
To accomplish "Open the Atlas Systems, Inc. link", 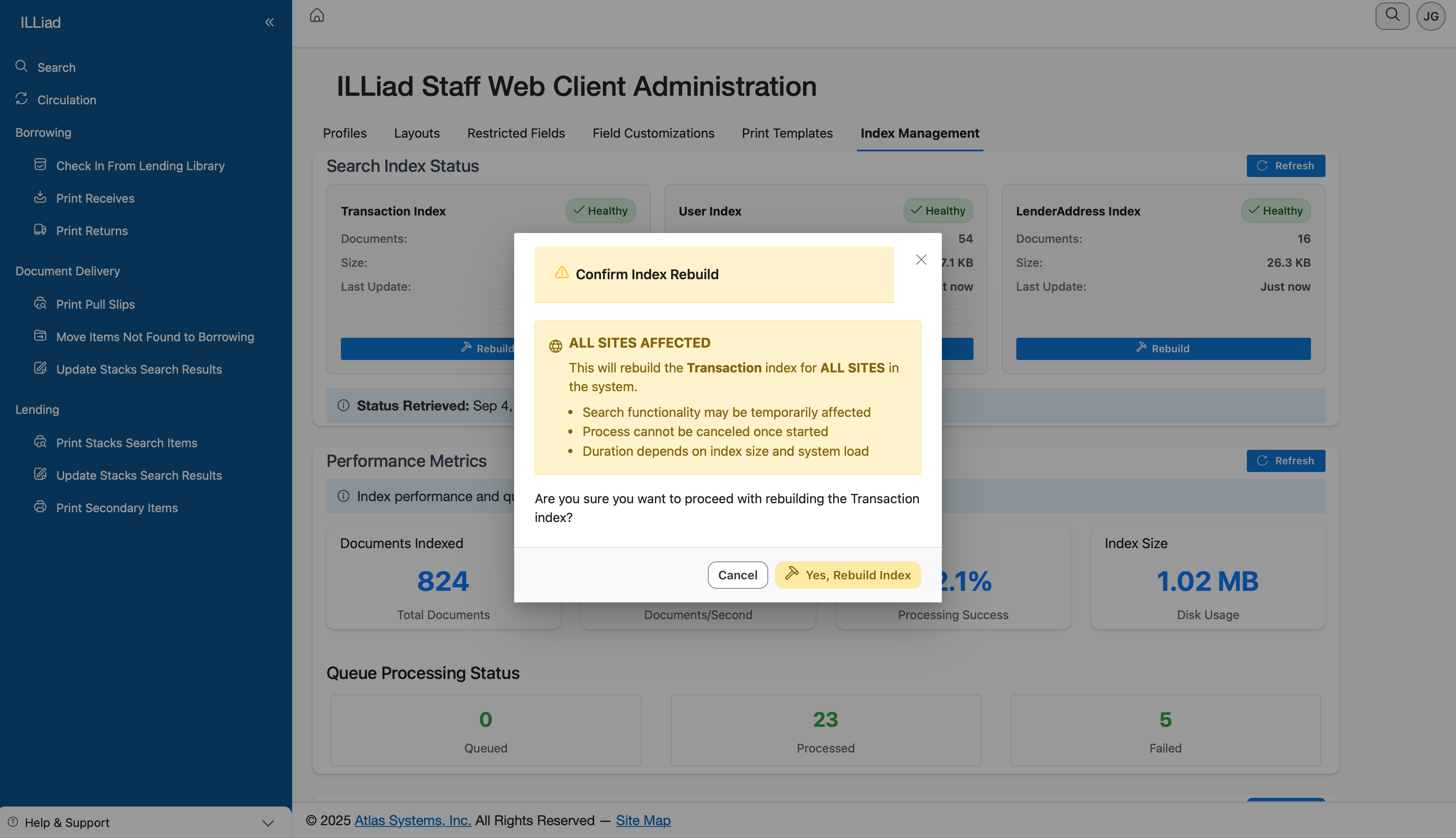I will [412, 820].
